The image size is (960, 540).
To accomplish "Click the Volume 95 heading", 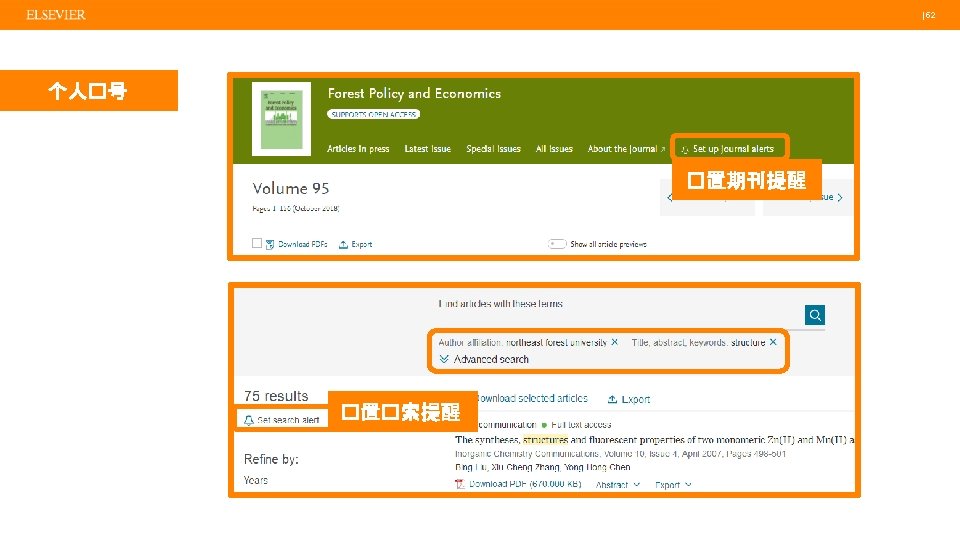I will tap(291, 188).
